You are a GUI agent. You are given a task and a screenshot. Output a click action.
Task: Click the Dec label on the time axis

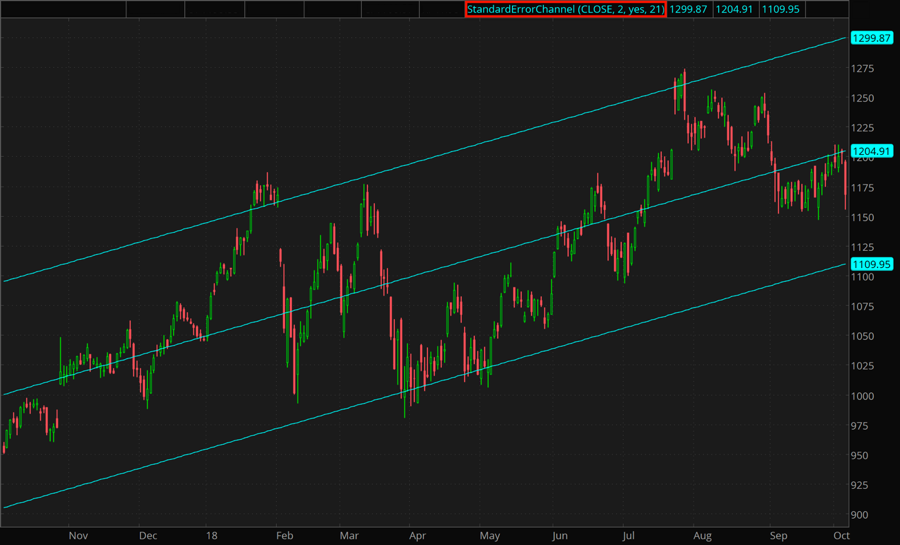[148, 535]
